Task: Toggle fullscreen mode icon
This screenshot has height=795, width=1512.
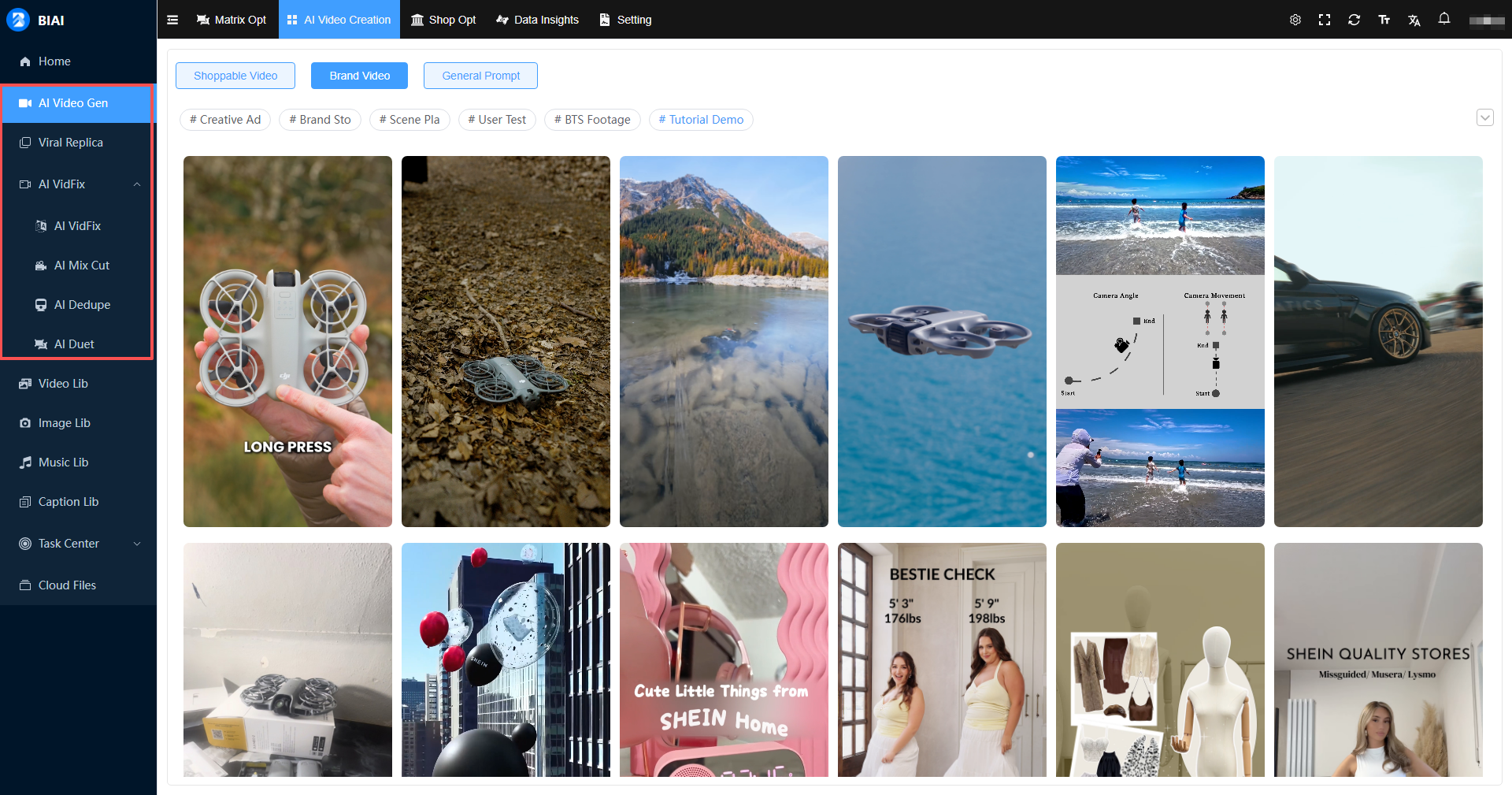Action: coord(1325,20)
